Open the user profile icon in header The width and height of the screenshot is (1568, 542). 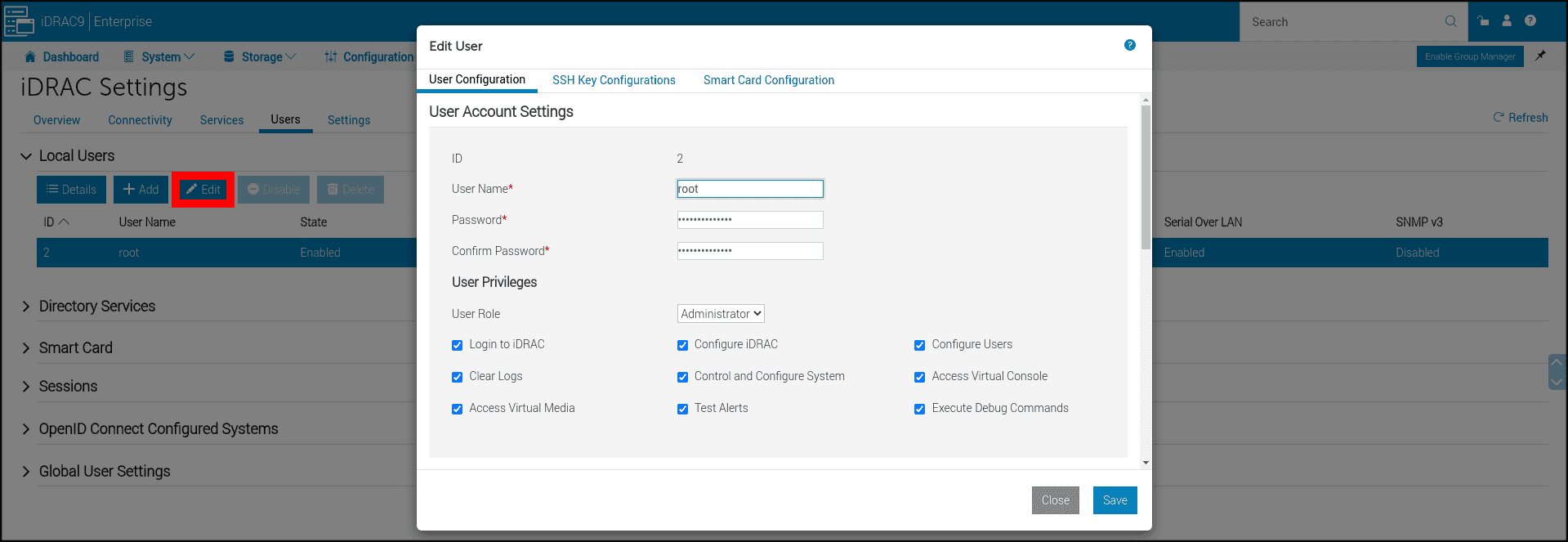click(x=1507, y=21)
